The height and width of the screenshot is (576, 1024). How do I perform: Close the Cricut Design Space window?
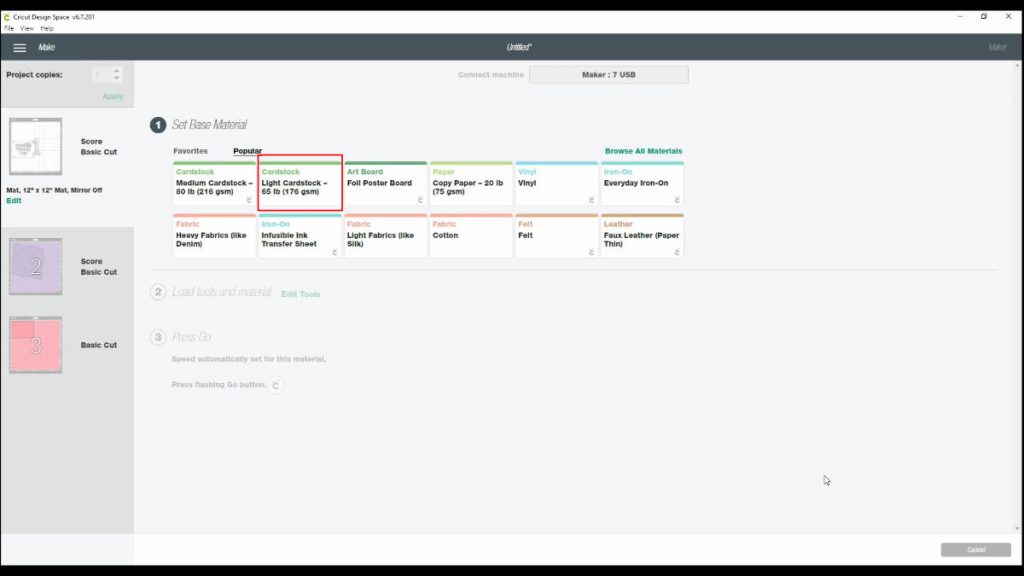tap(1008, 16)
